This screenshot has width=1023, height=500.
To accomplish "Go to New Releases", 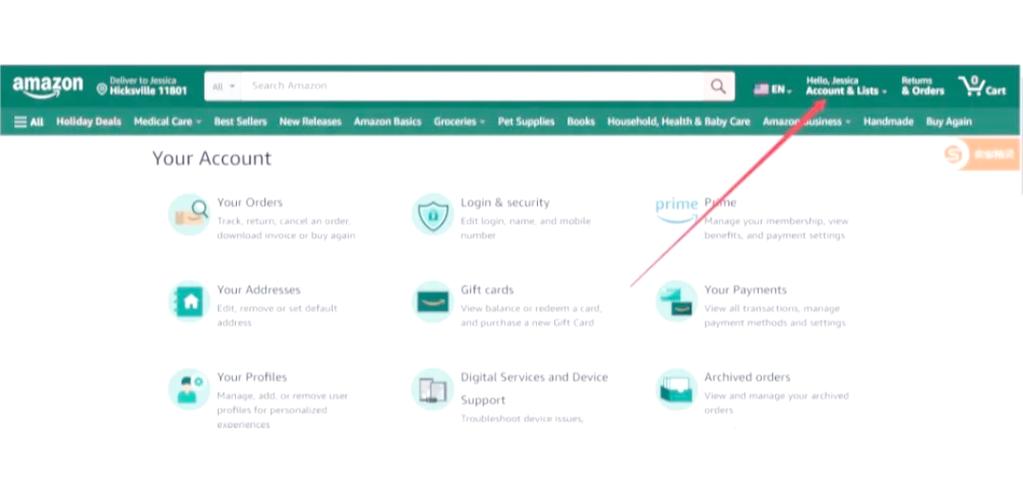I will tap(311, 121).
